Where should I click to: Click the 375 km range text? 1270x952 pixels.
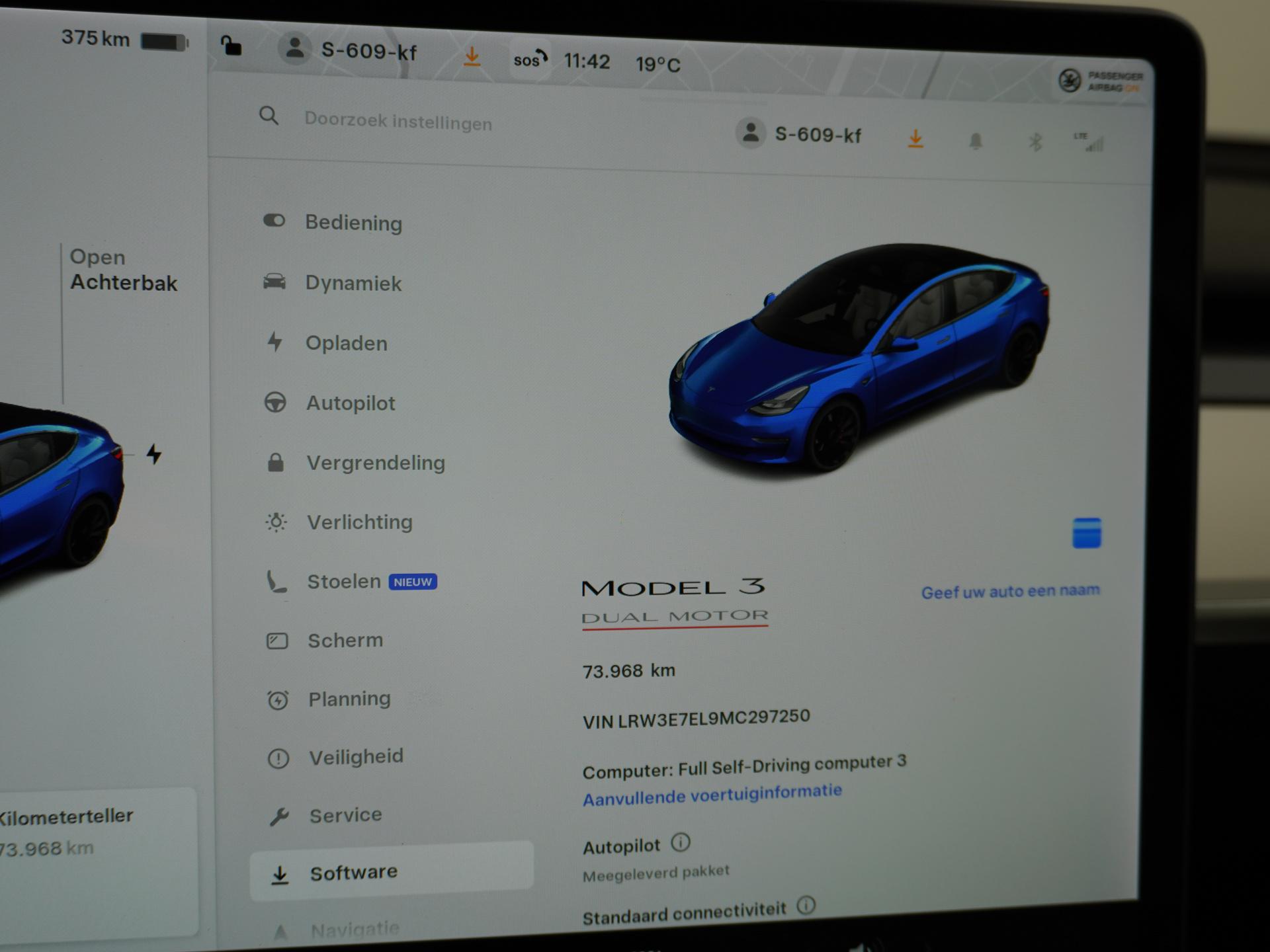pyautogui.click(x=95, y=38)
